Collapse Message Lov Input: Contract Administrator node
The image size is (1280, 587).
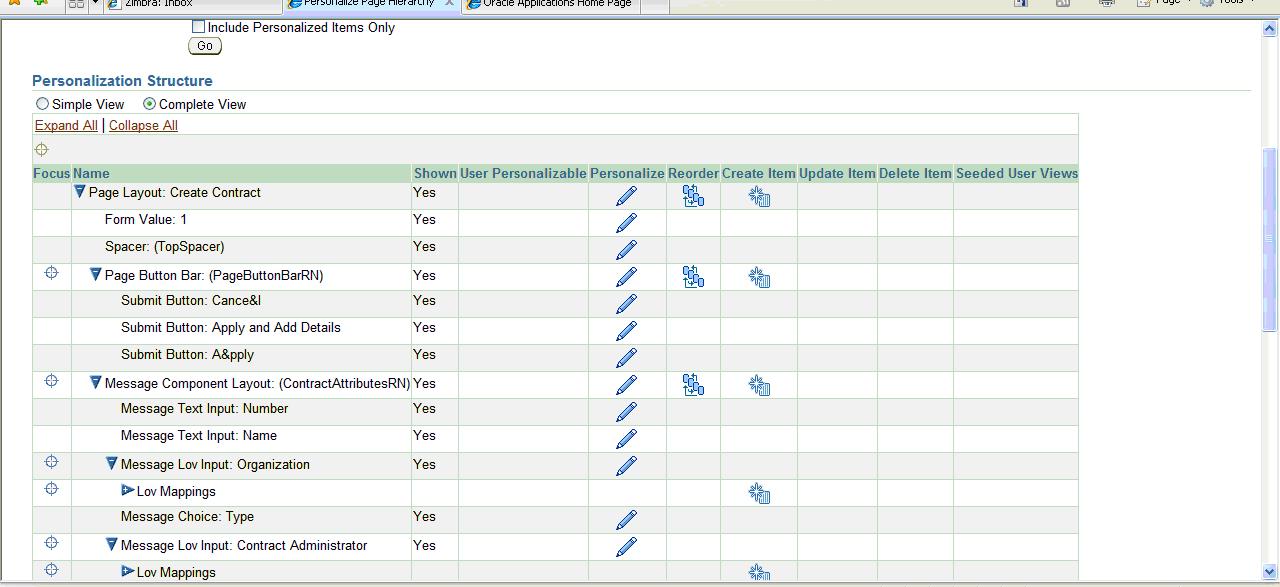tap(112, 544)
